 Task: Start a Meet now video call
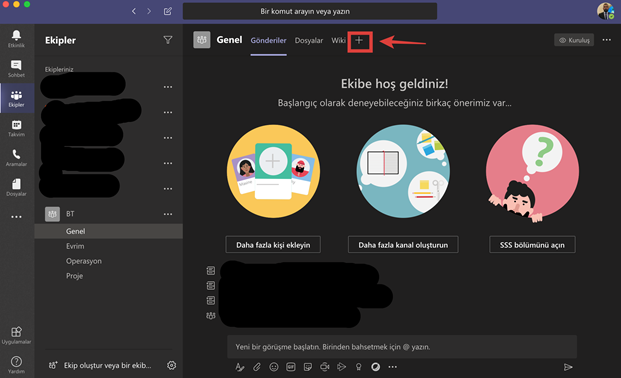click(x=325, y=367)
